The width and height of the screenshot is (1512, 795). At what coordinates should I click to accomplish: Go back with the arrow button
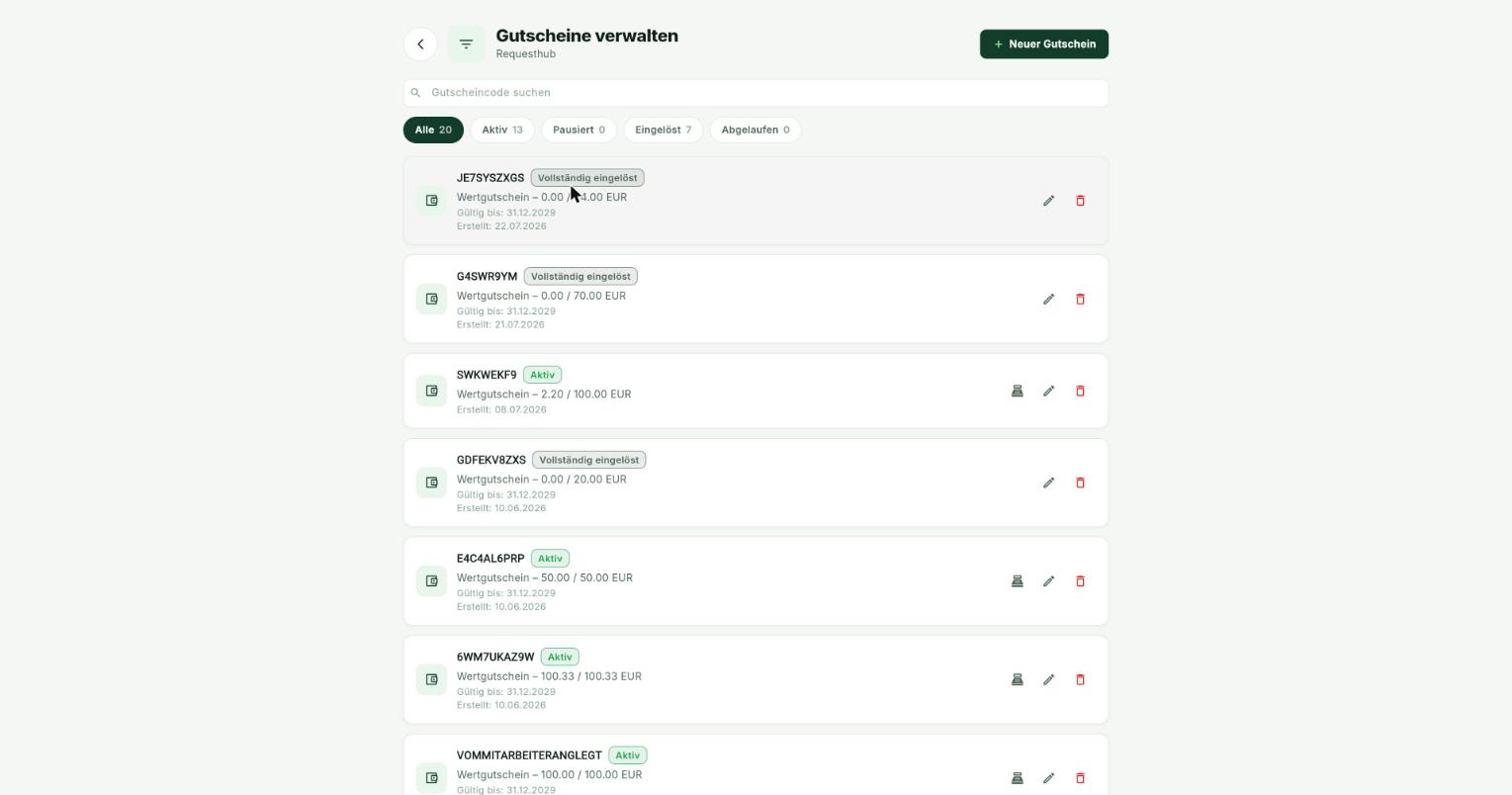(420, 44)
